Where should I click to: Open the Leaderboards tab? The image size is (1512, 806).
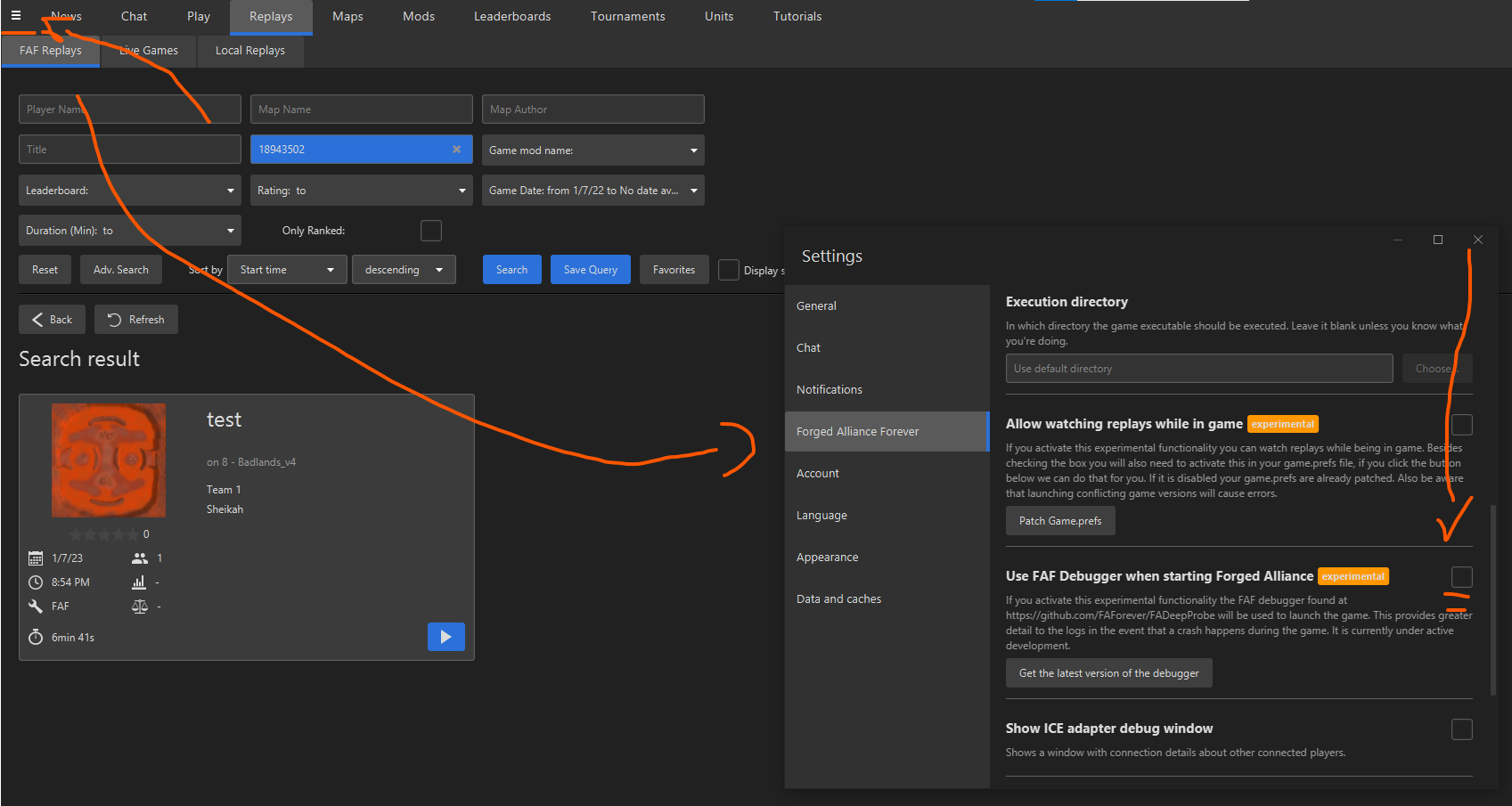(x=512, y=16)
